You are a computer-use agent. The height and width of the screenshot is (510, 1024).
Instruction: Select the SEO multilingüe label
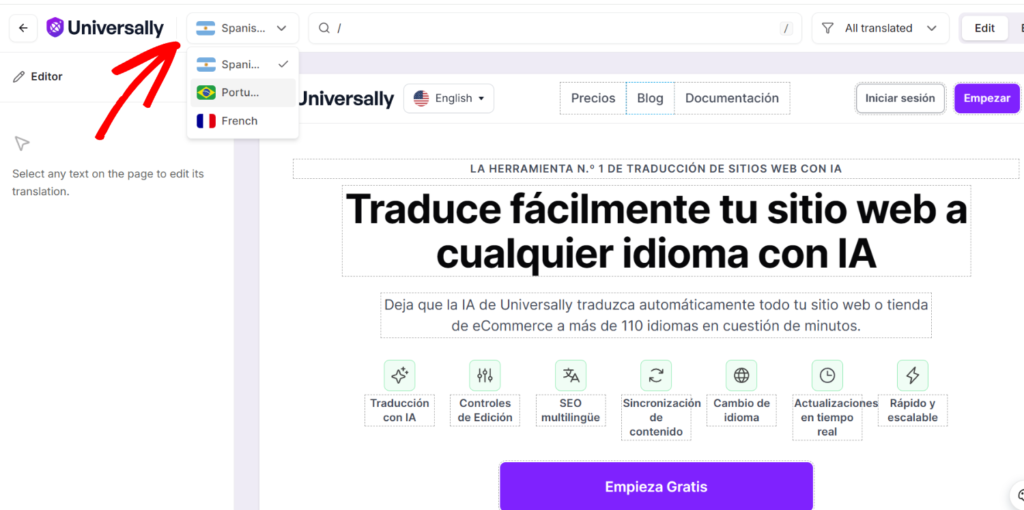coord(571,410)
